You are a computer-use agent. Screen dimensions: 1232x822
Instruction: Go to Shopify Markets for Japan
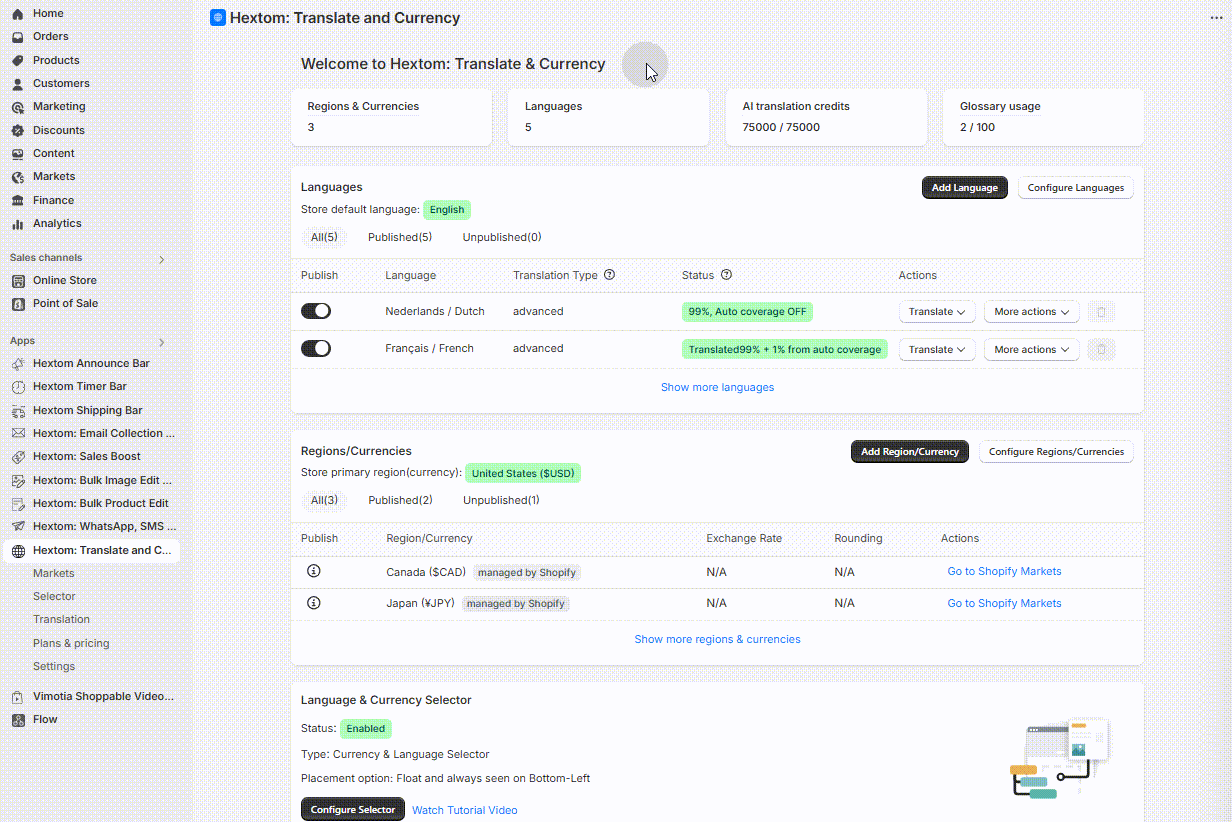pyautogui.click(x=1004, y=603)
